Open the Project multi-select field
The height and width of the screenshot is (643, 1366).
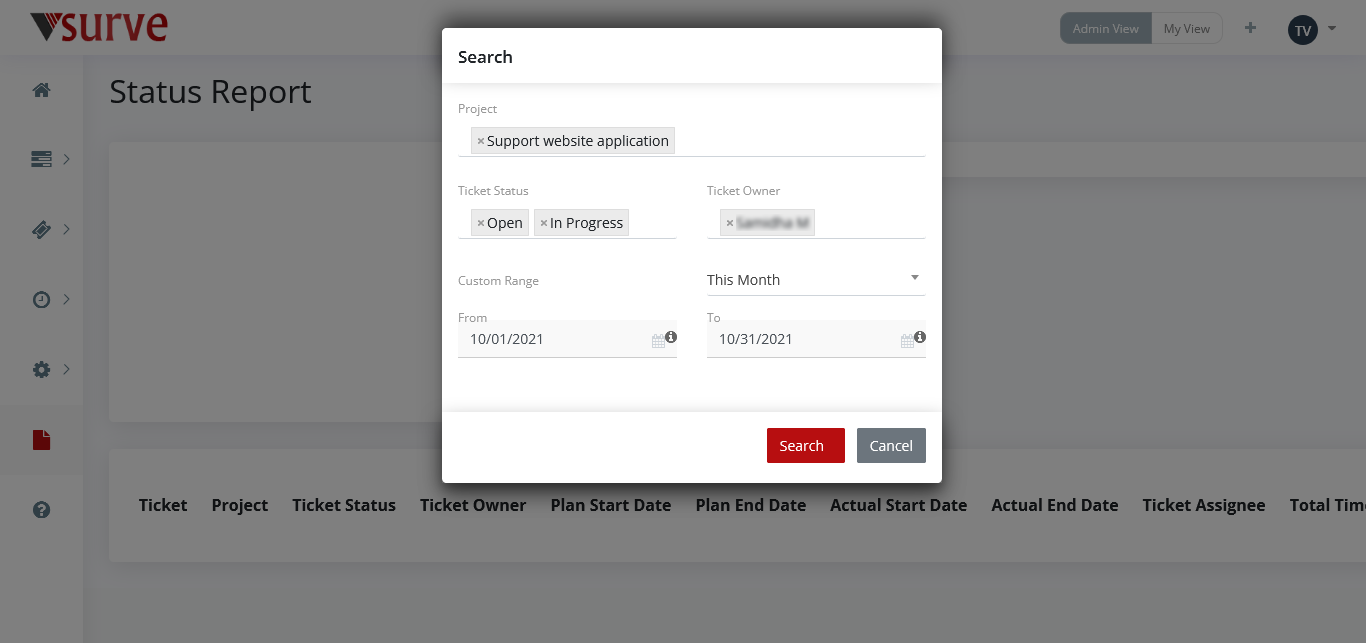[692, 141]
